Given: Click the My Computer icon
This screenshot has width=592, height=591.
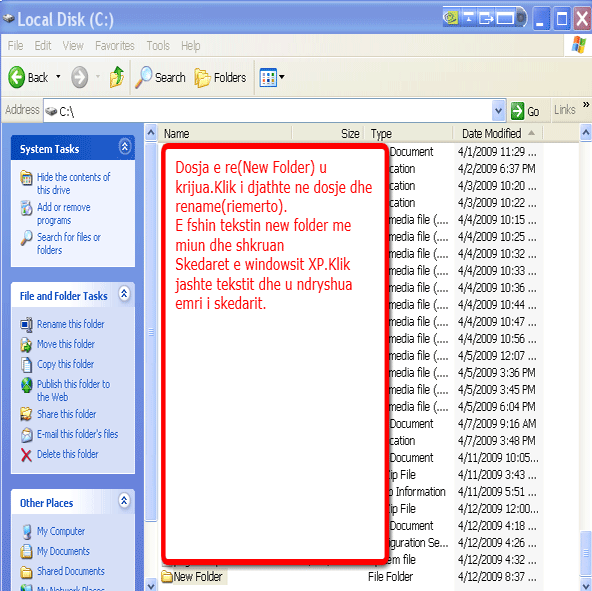Looking at the screenshot, I should pos(26,532).
